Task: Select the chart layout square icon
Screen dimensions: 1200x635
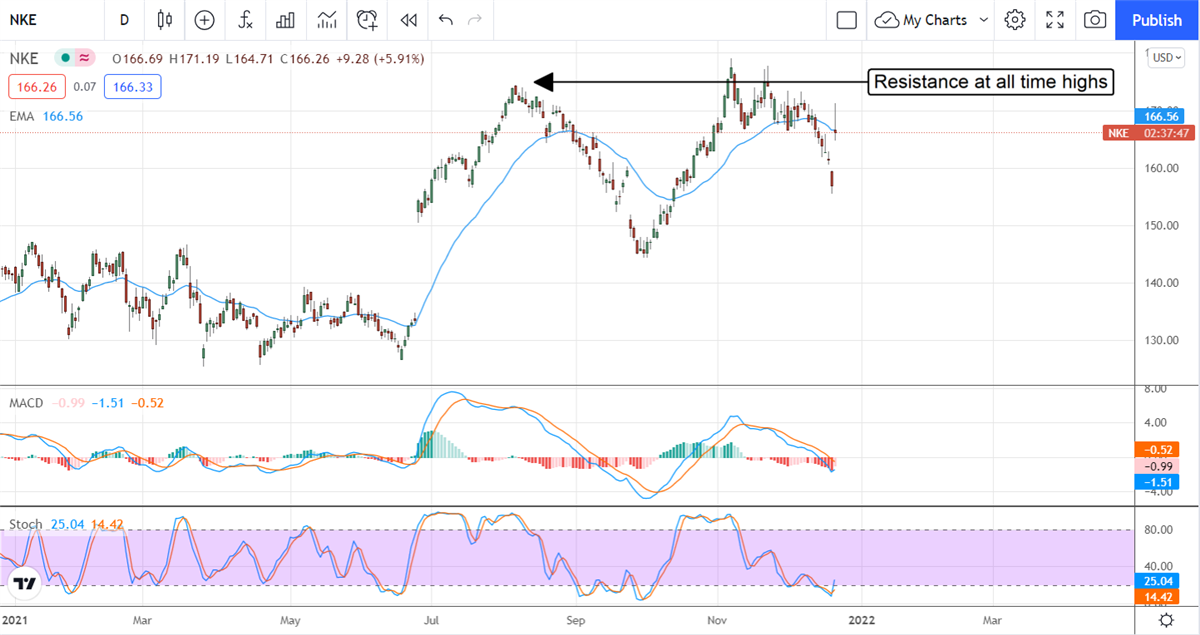Action: [846, 20]
